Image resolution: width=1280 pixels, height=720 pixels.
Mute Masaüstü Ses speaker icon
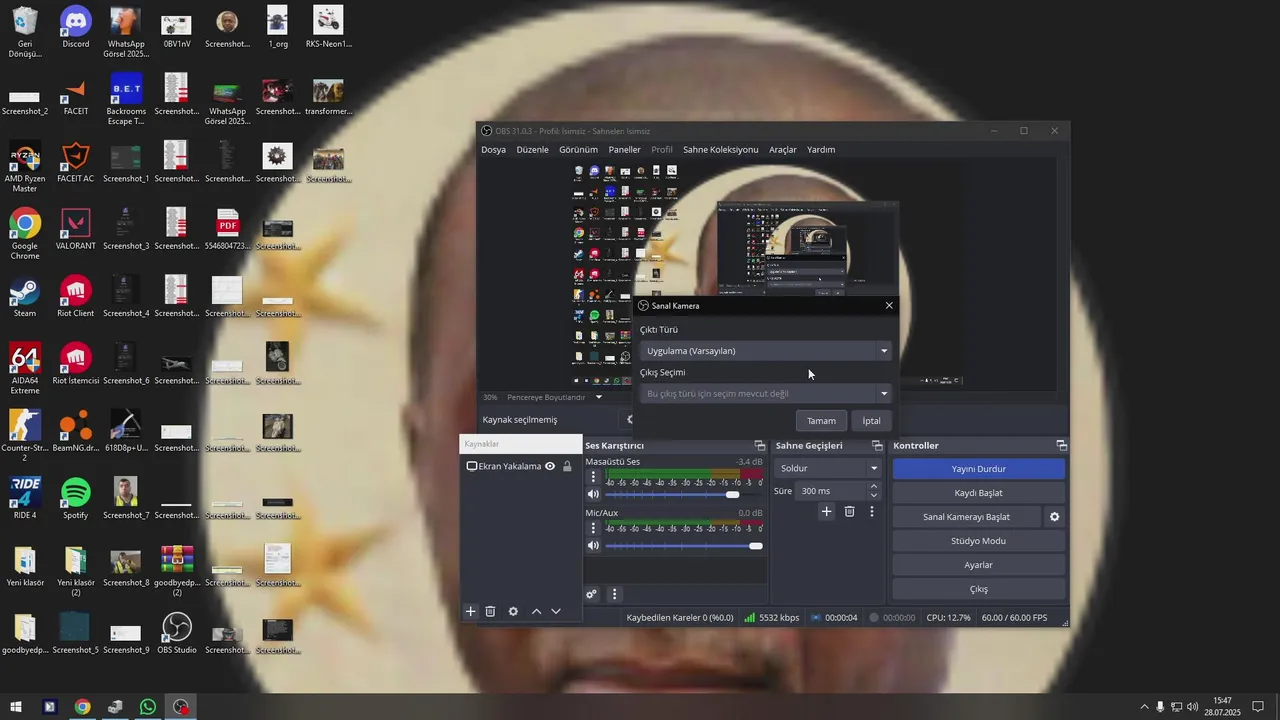coord(593,494)
